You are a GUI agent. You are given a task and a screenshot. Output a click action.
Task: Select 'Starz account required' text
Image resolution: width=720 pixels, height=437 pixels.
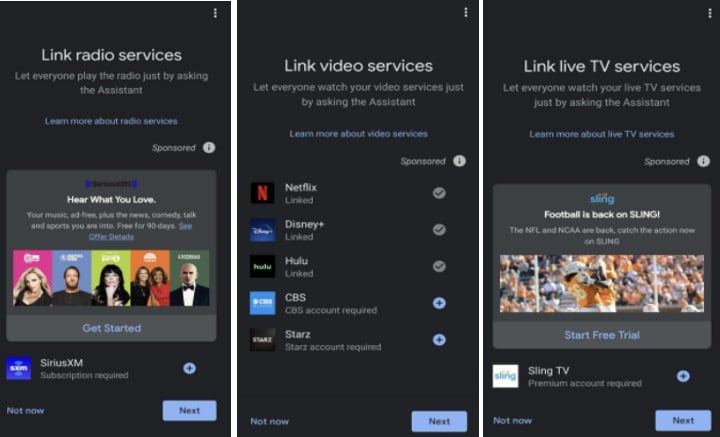(x=333, y=347)
